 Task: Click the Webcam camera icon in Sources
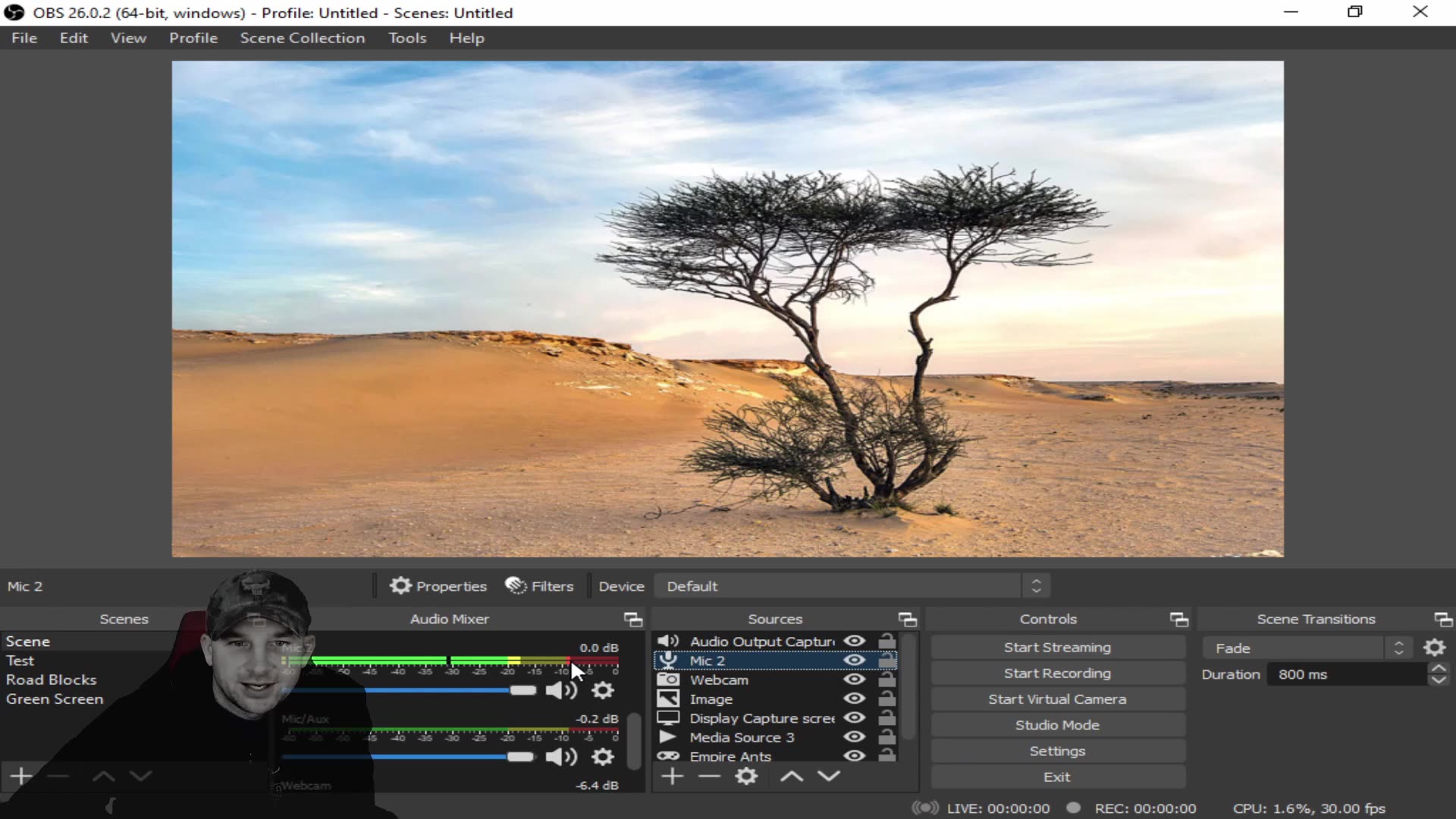[670, 679]
